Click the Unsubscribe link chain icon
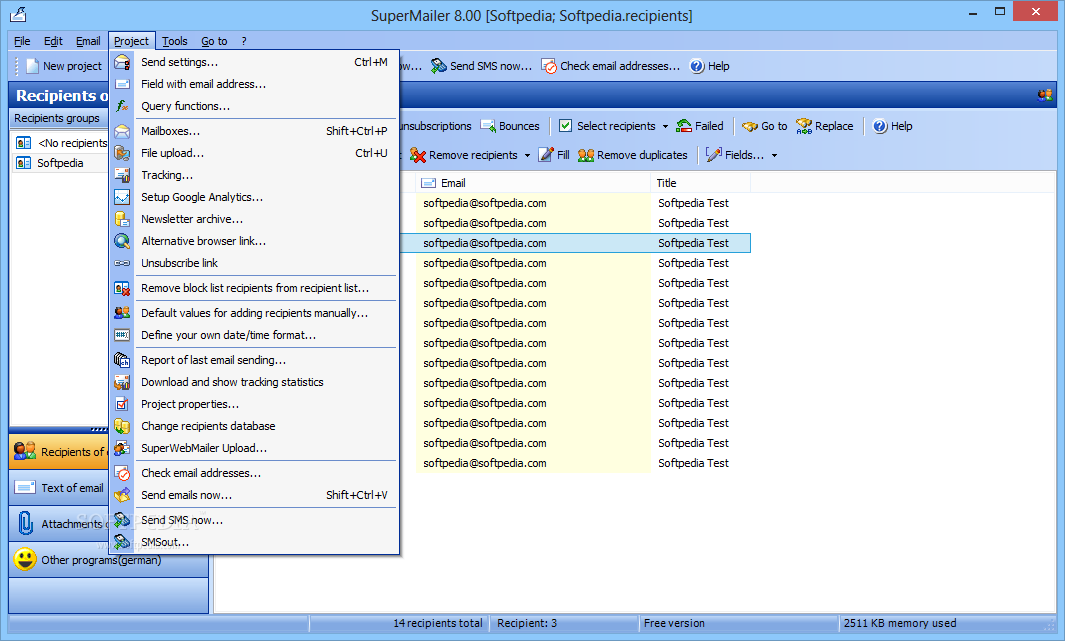This screenshot has width=1065, height=641. 122,263
